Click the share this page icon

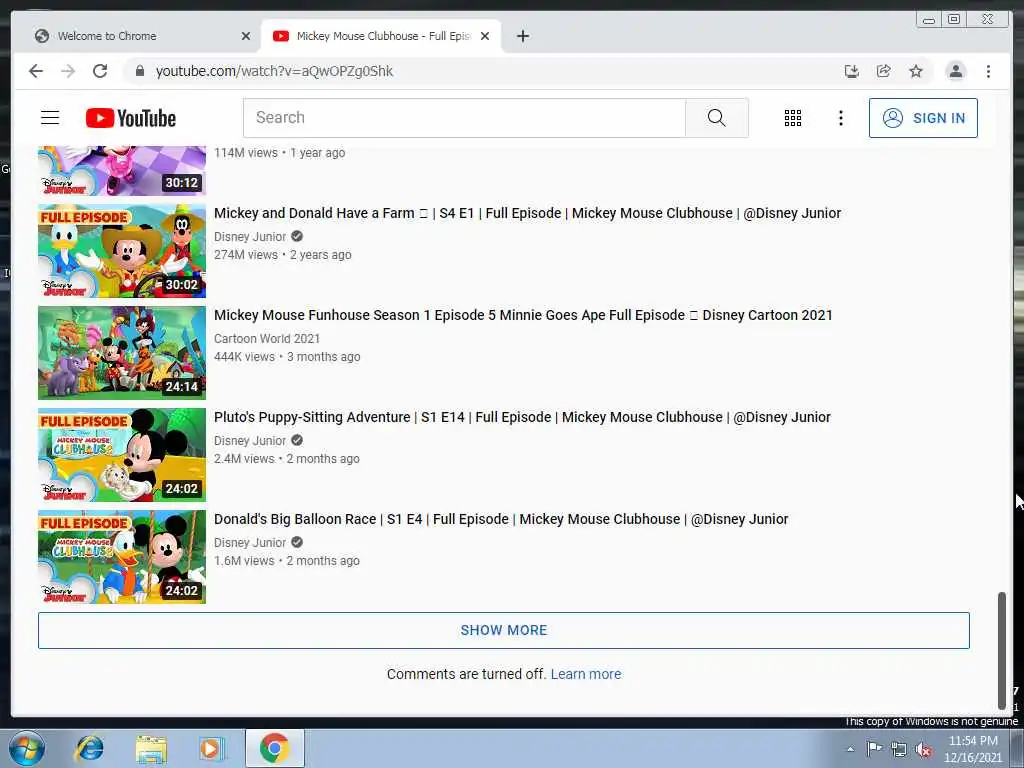coord(884,71)
